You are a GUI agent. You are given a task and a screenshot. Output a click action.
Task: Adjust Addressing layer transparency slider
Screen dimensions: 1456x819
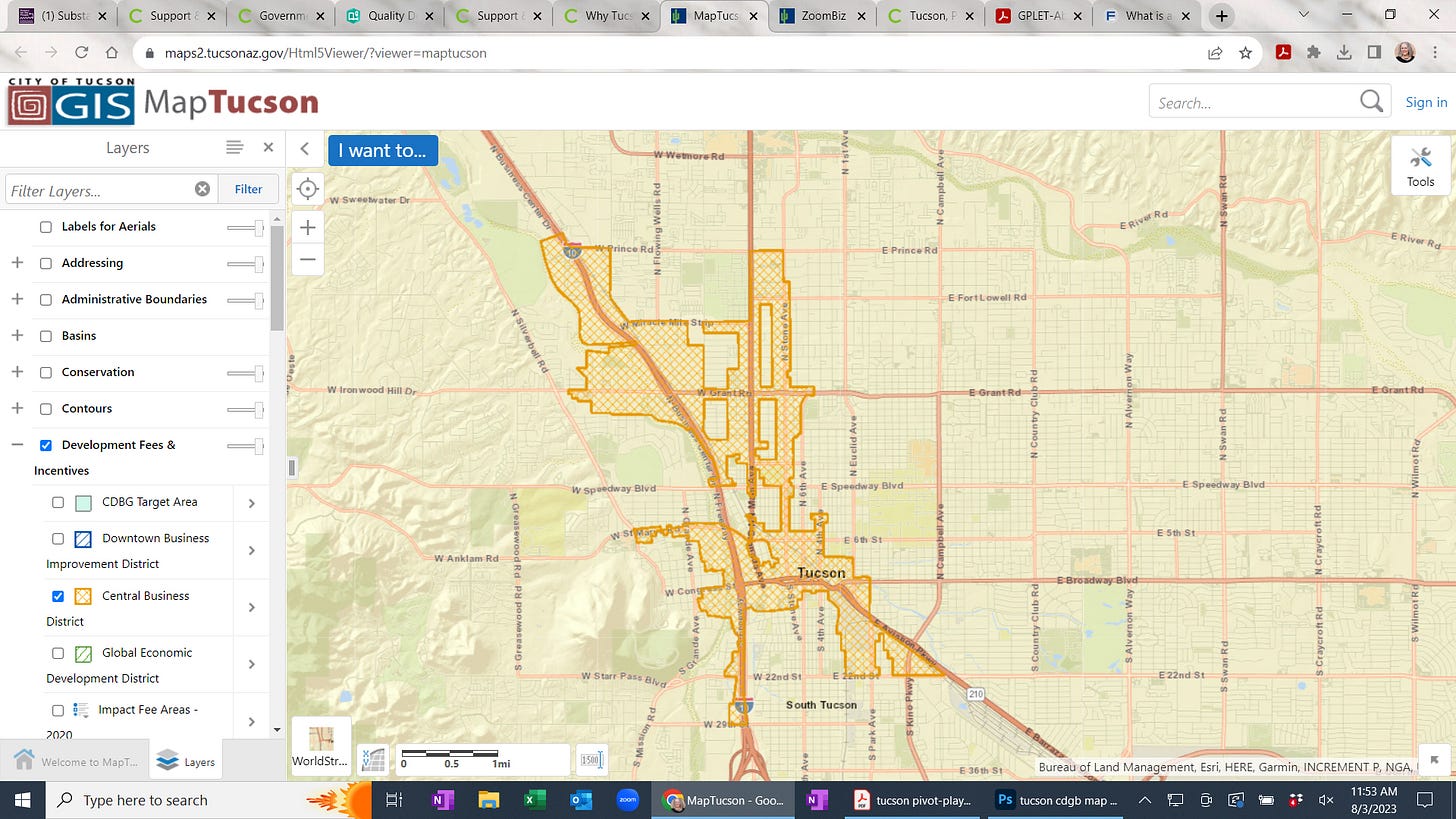245,264
